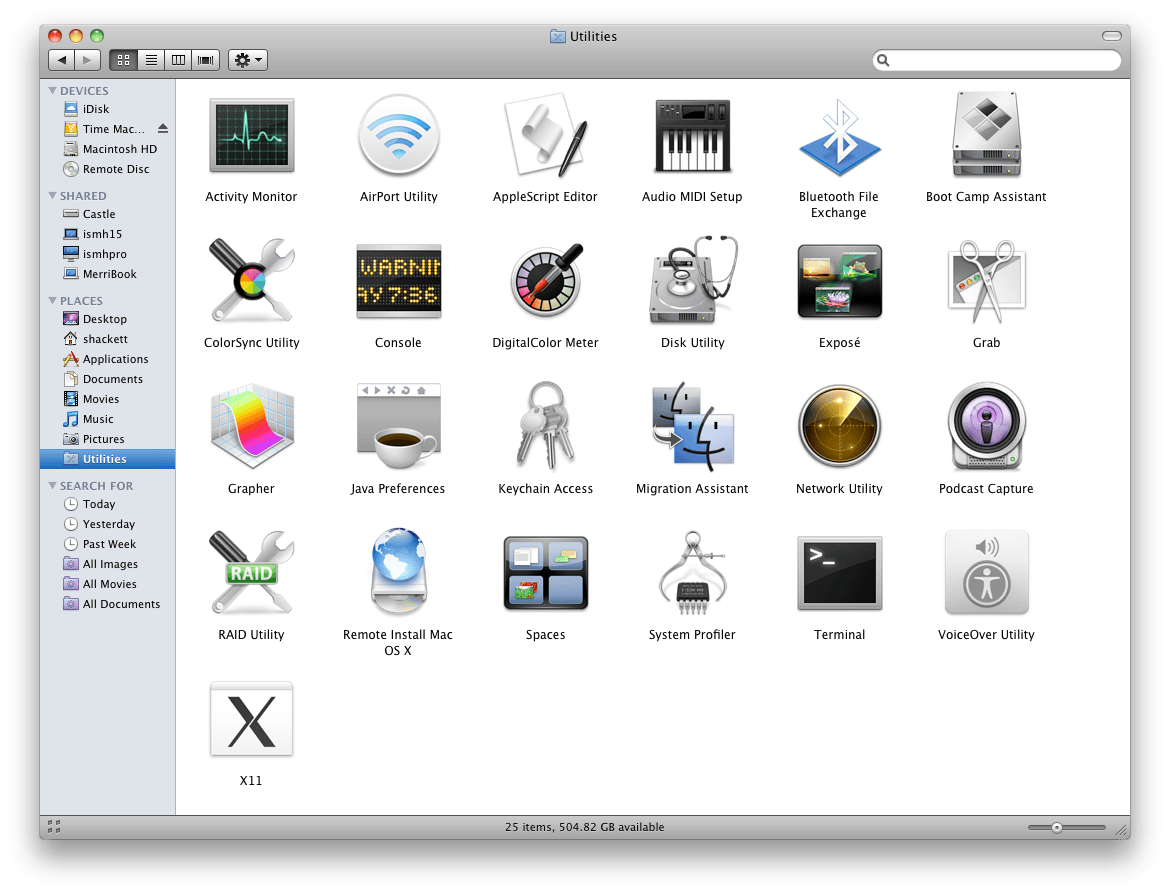Open Movies in the sidebar

coord(107,400)
